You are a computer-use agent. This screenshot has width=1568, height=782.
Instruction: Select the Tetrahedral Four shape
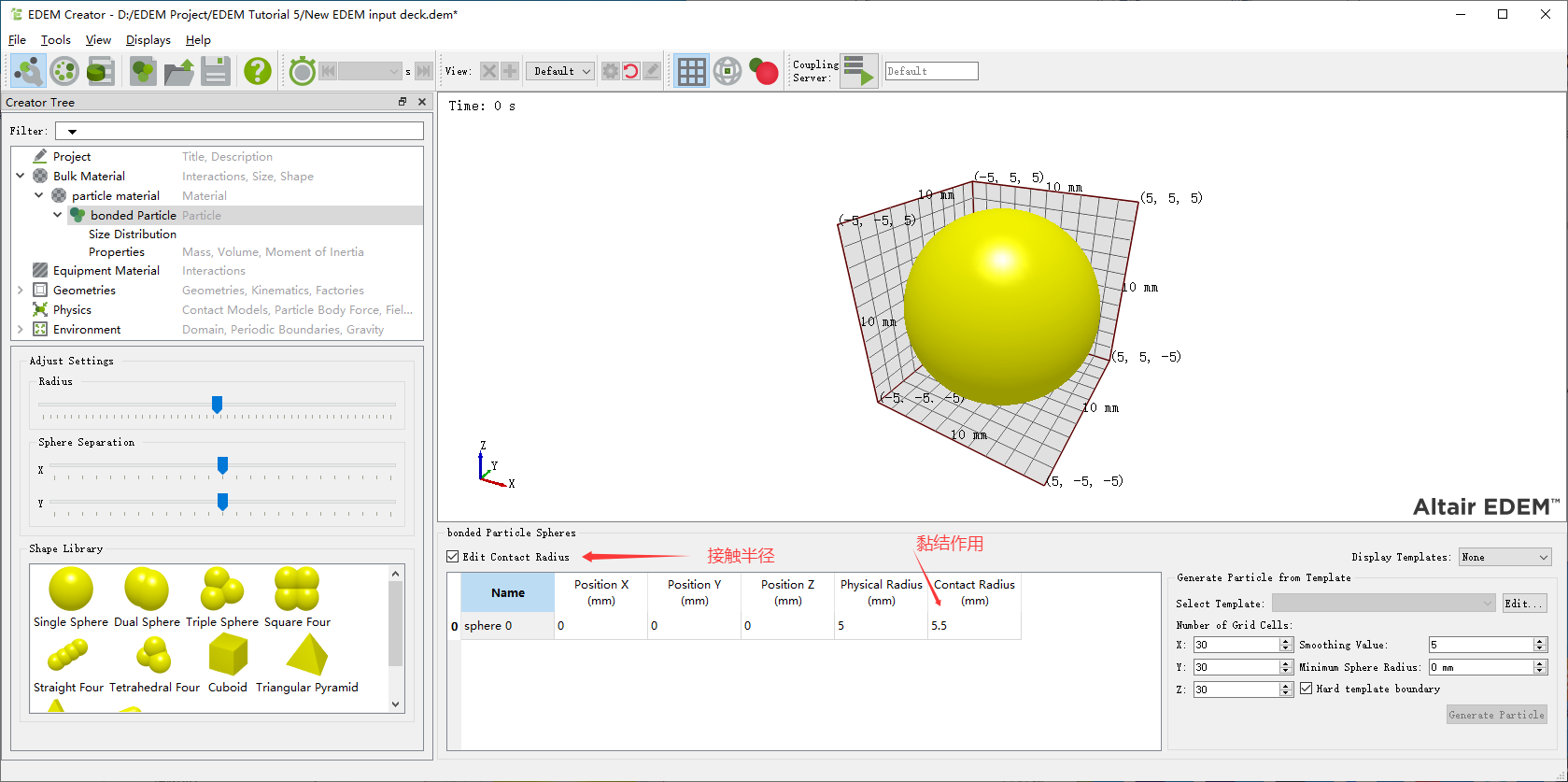click(x=154, y=664)
